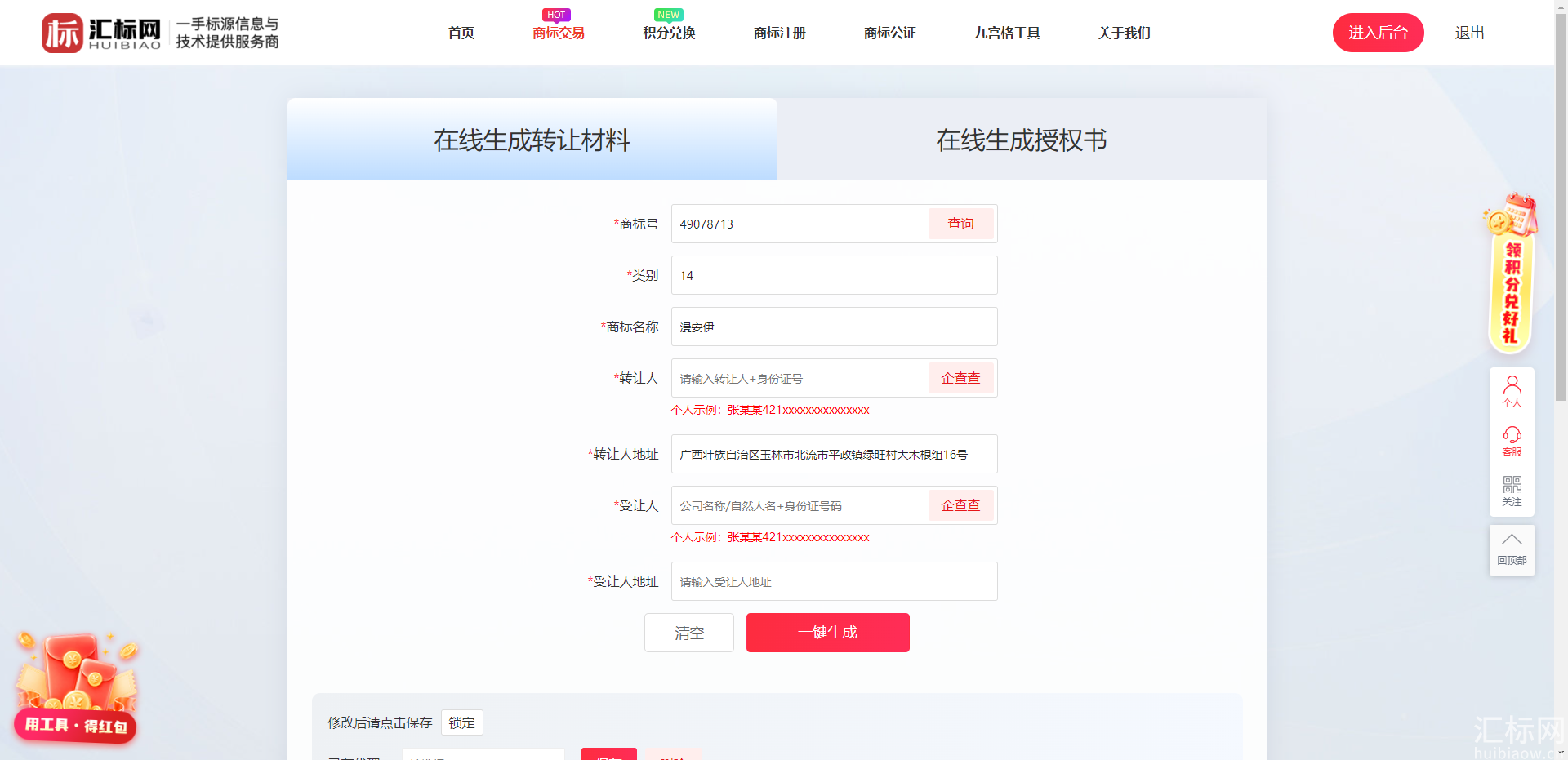Open the 领积分兑好礼 floating banner
Image resolution: width=1568 pixels, height=760 pixels.
click(1511, 274)
